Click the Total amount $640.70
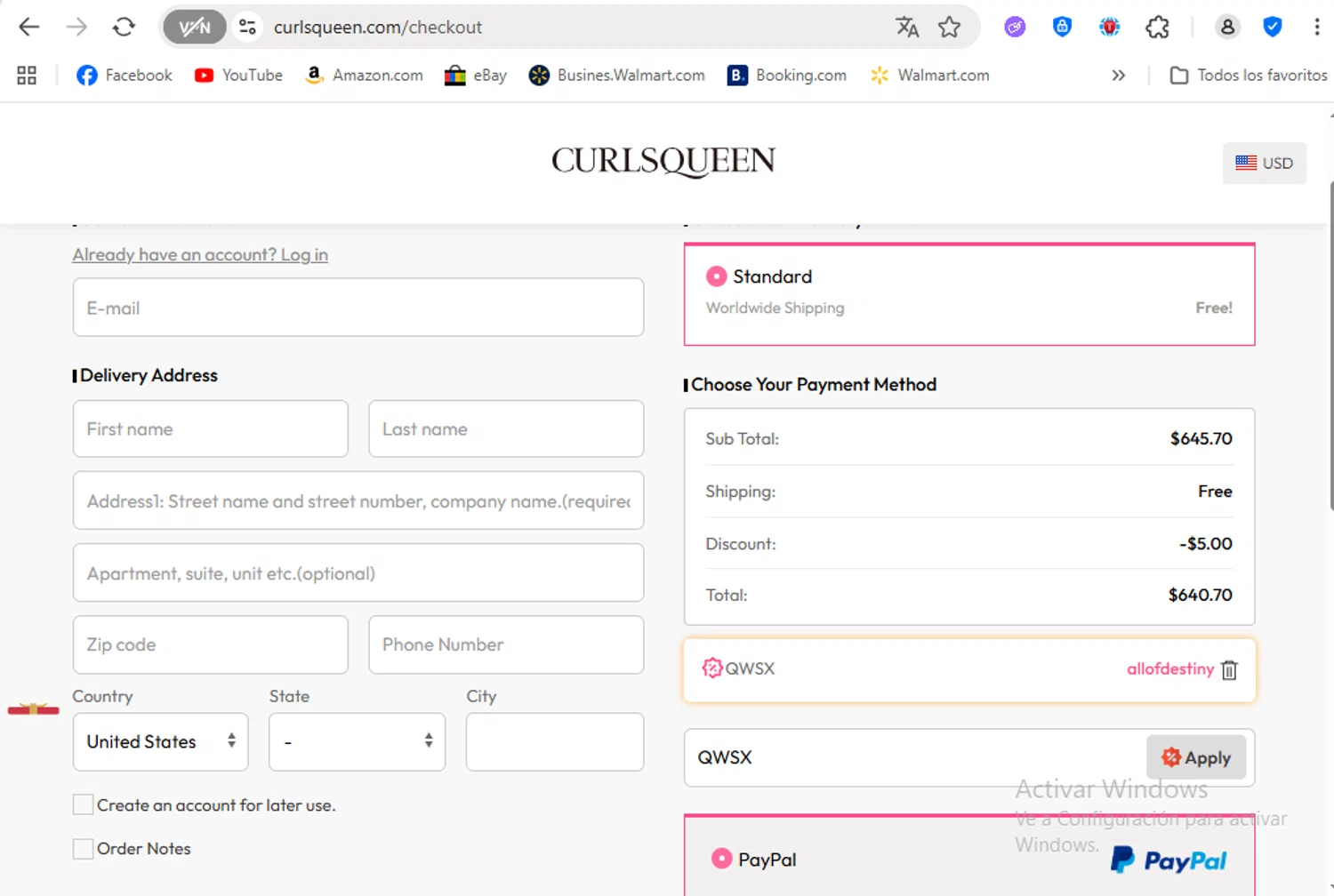 point(1201,595)
